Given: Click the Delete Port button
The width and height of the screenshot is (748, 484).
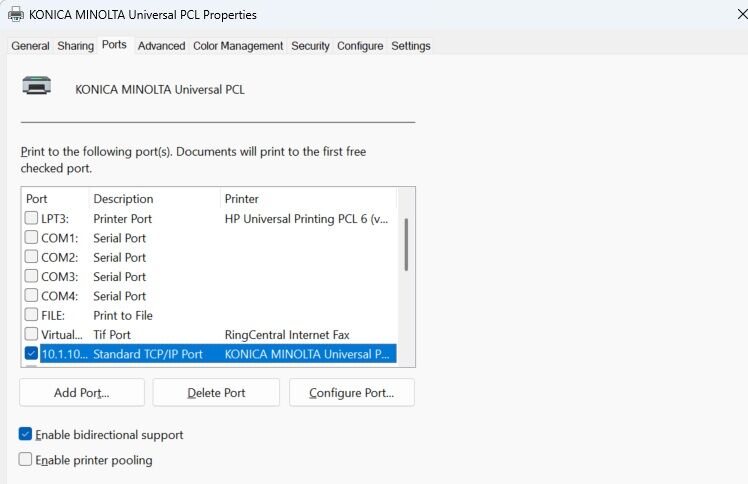Looking at the screenshot, I should (x=216, y=393).
